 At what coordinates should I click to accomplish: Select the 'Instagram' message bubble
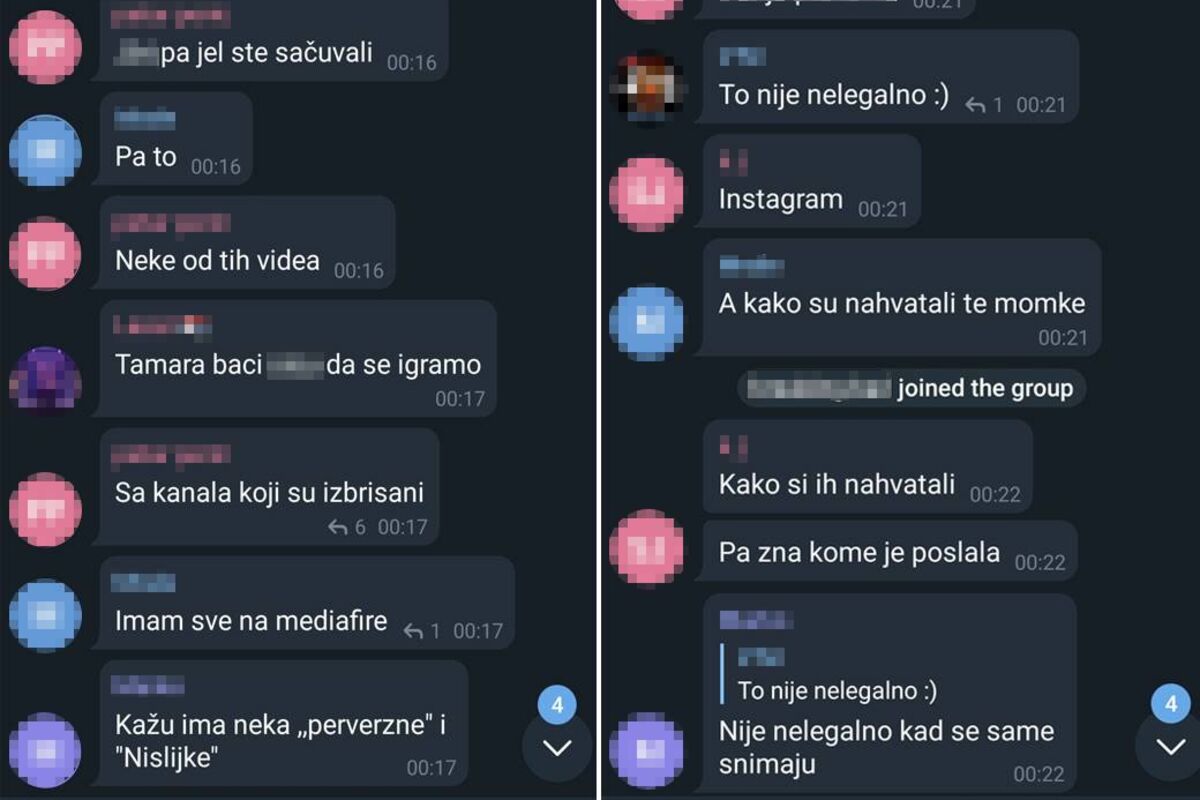(811, 181)
